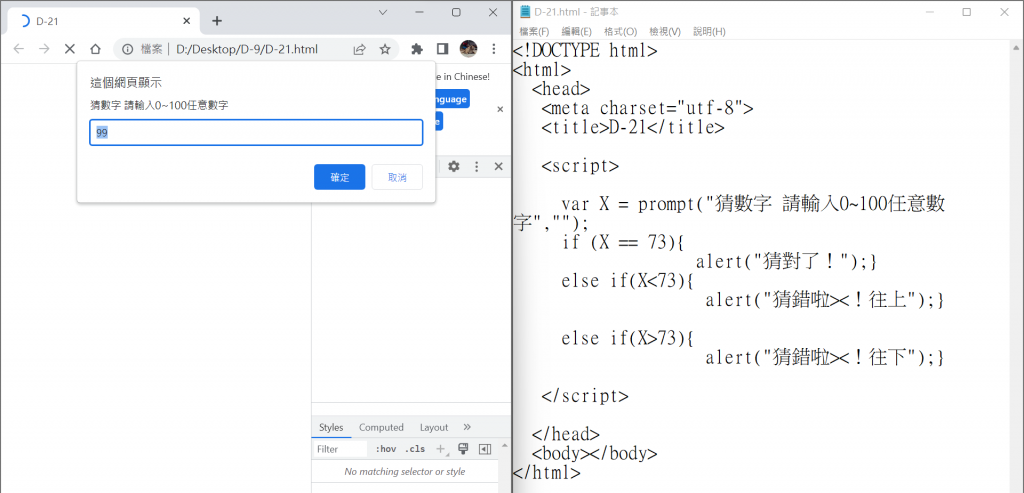Image resolution: width=1024 pixels, height=493 pixels.
Task: Click the share page icon in the address bar
Action: pyautogui.click(x=359, y=49)
